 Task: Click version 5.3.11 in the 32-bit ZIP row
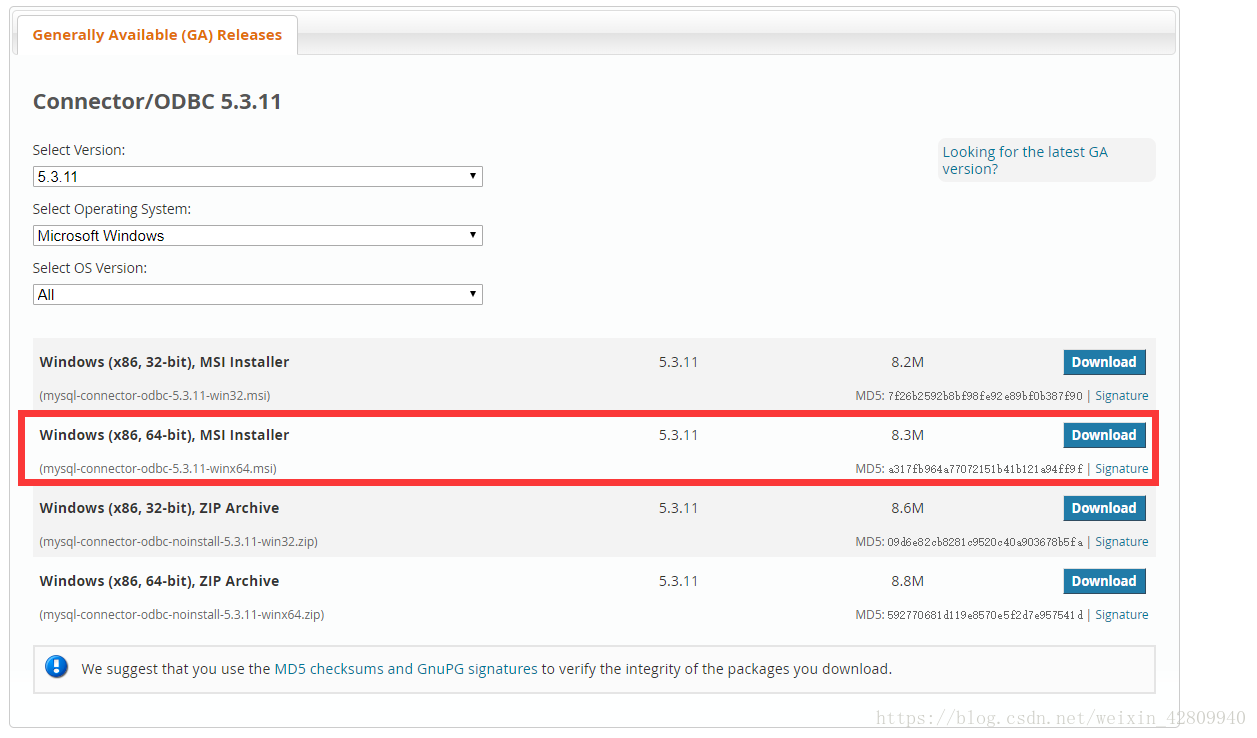678,508
